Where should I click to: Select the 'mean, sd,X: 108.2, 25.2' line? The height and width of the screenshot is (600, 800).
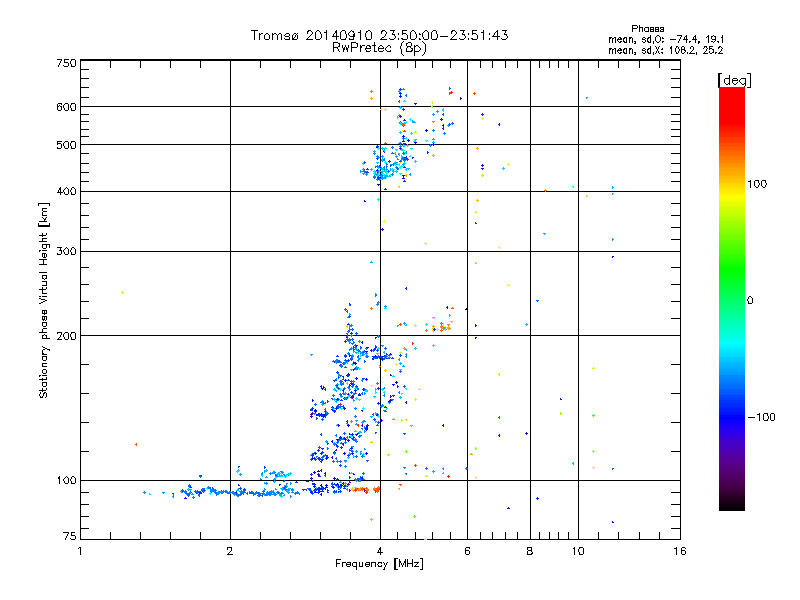click(x=666, y=51)
